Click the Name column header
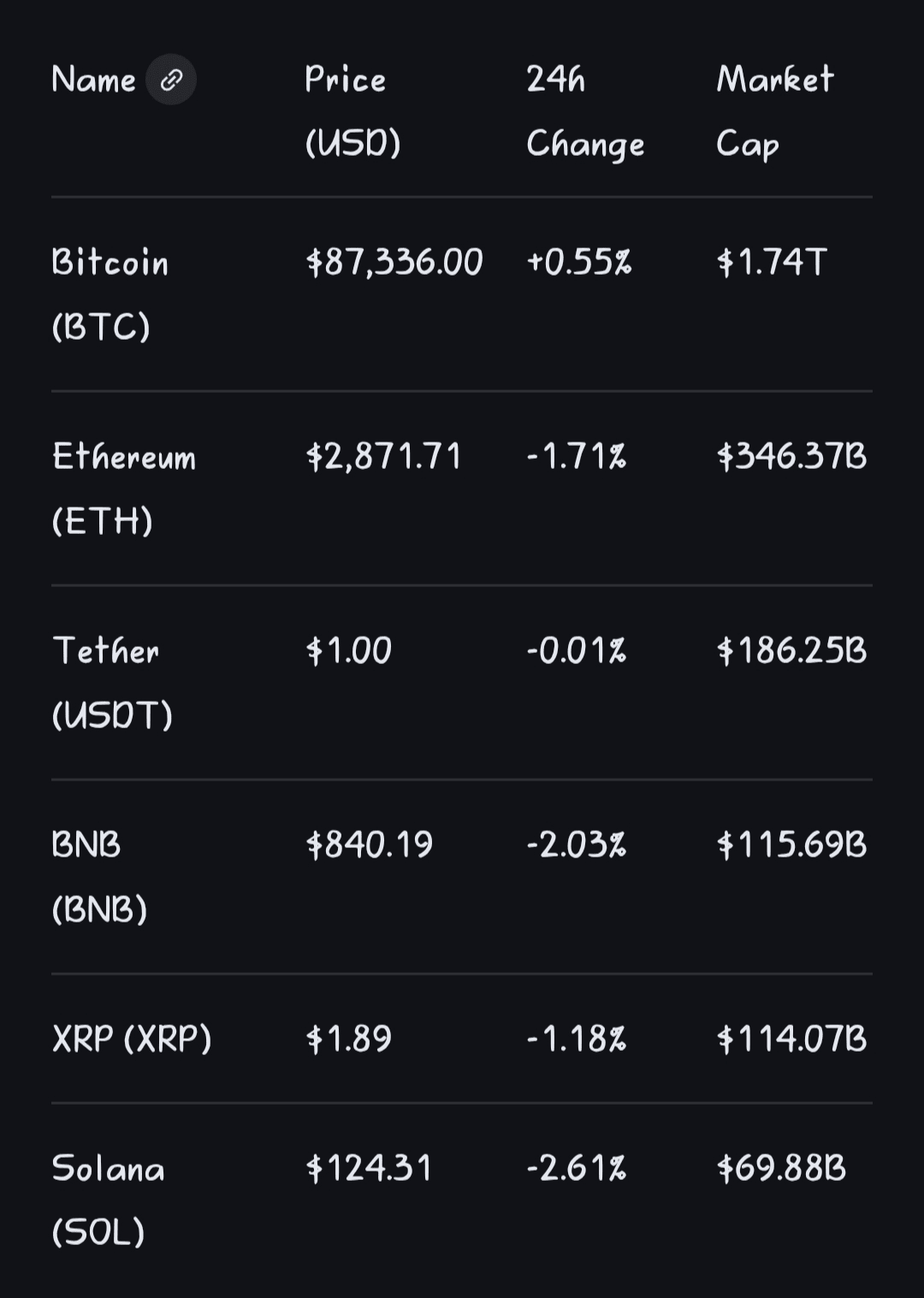The image size is (924, 1298). coord(93,80)
